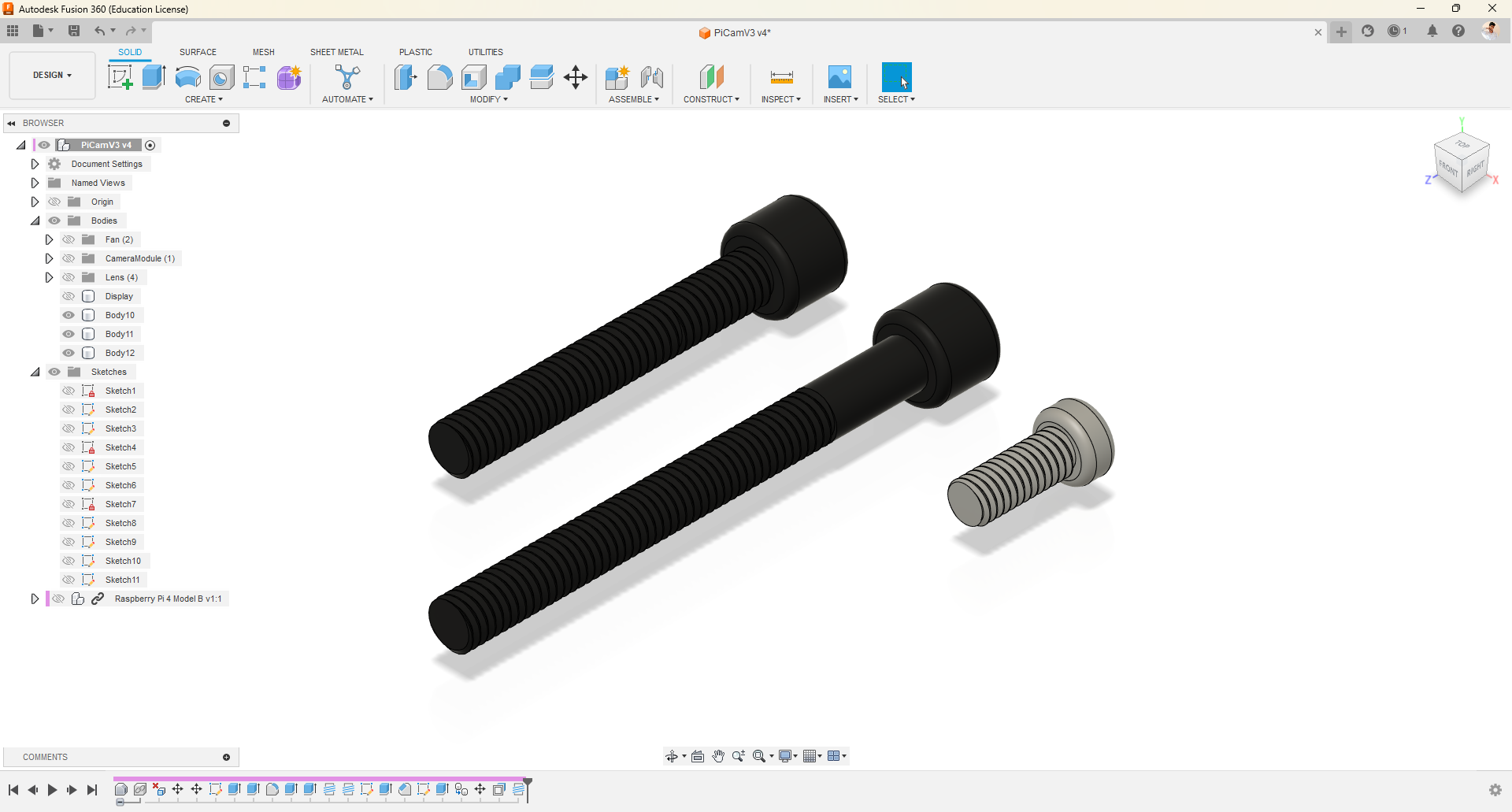
Task: Click the Look At icon
Action: point(698,756)
